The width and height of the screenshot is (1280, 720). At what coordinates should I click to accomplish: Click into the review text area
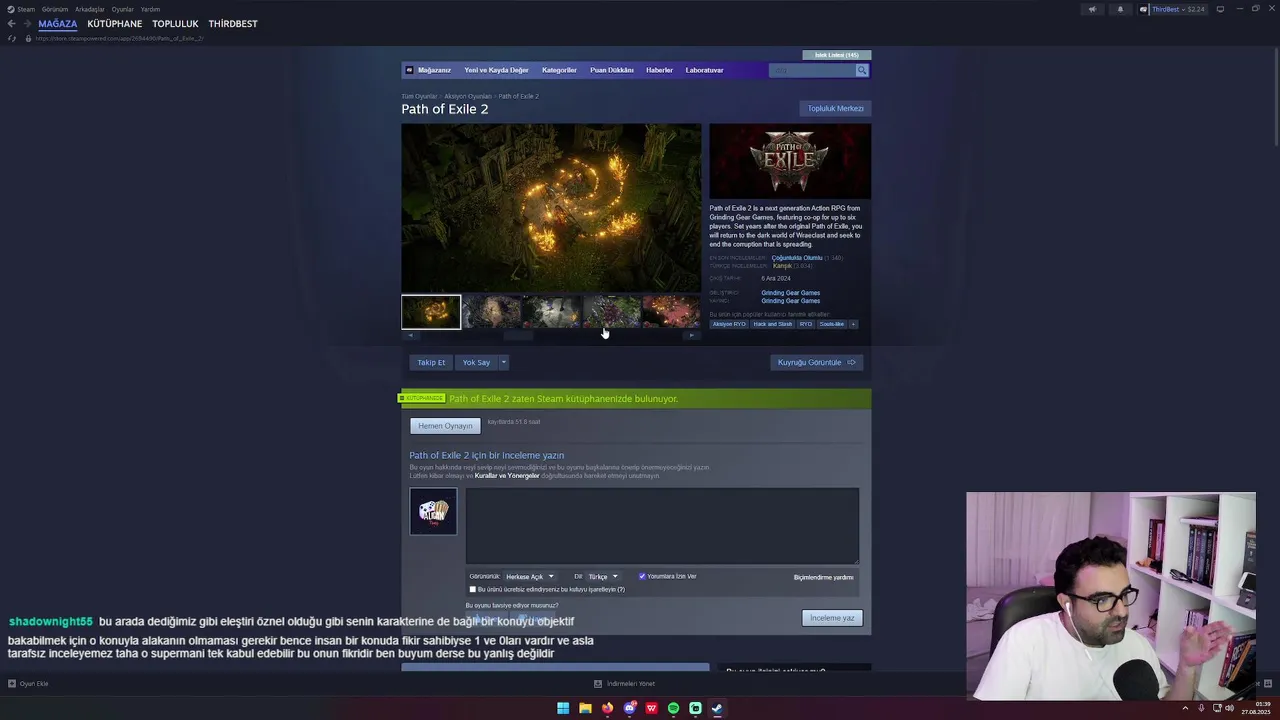click(x=662, y=526)
